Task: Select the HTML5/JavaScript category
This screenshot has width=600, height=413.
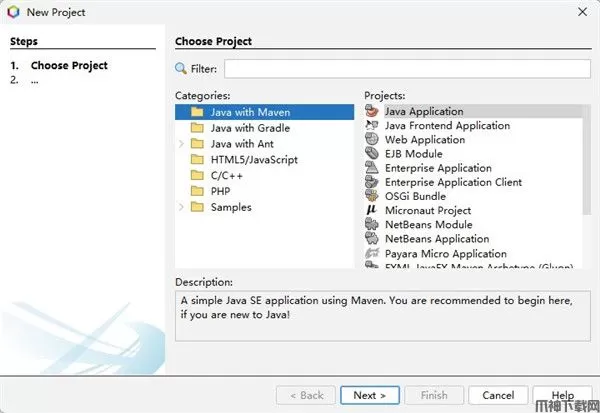Action: point(253,160)
